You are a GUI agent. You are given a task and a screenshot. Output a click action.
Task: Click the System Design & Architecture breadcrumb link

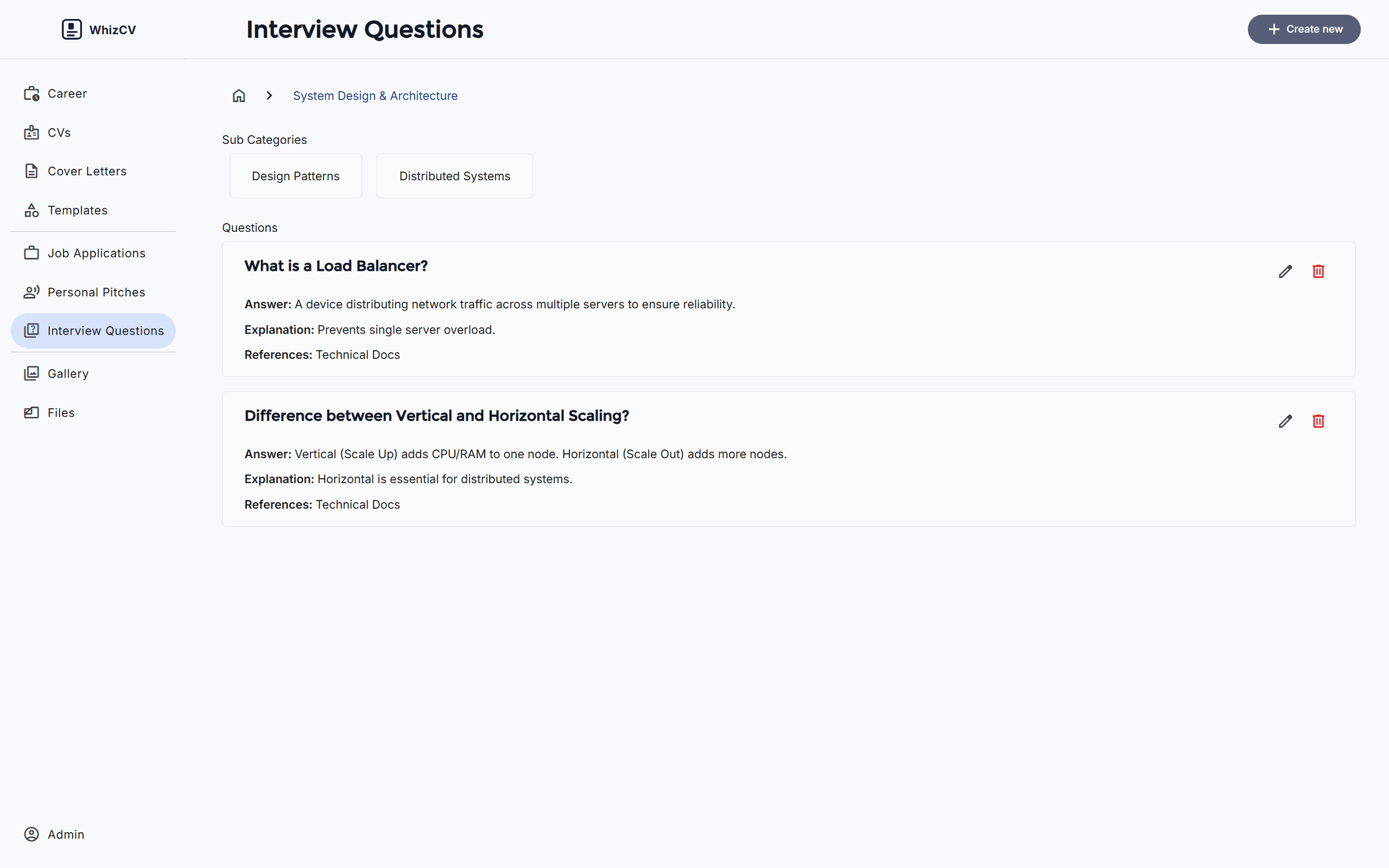point(376,96)
